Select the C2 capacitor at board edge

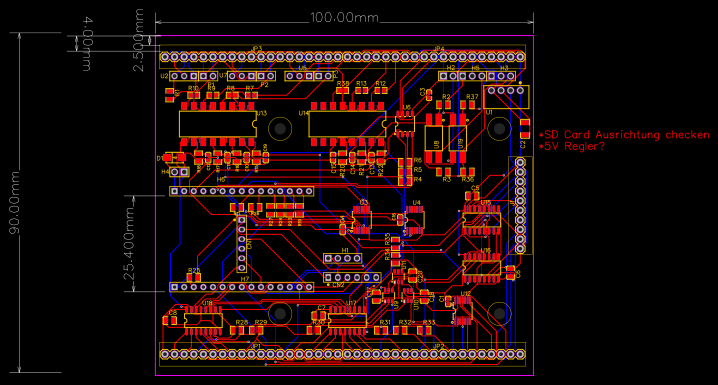pyautogui.click(x=525, y=129)
